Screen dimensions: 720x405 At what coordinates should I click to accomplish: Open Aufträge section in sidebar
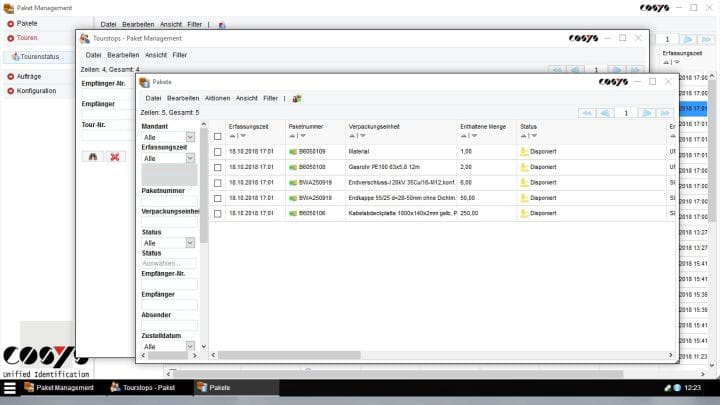[29, 76]
